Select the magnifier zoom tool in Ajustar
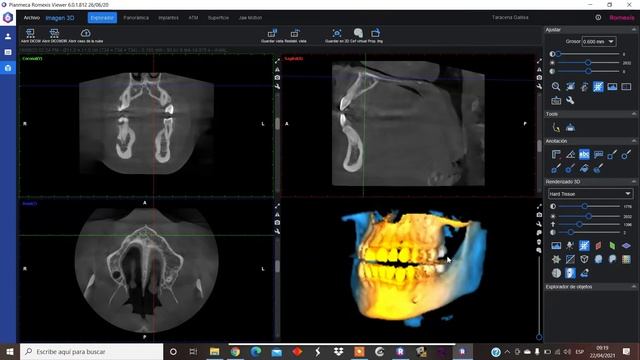 pos(556,87)
